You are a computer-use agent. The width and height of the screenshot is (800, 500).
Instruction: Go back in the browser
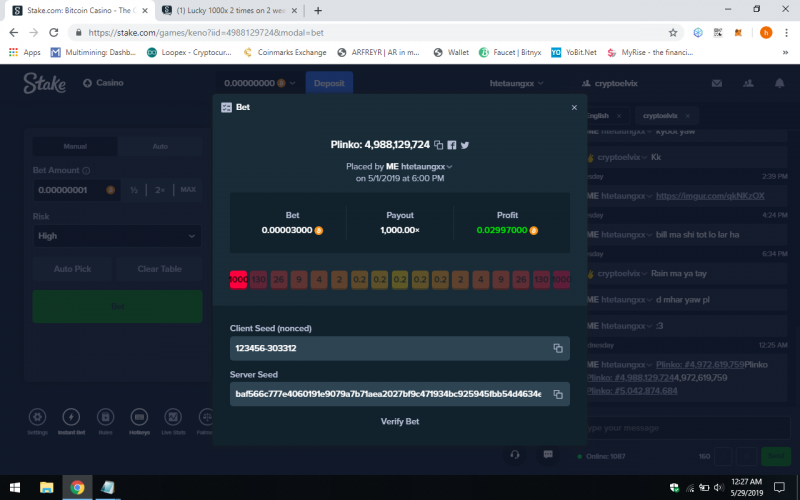(14, 33)
